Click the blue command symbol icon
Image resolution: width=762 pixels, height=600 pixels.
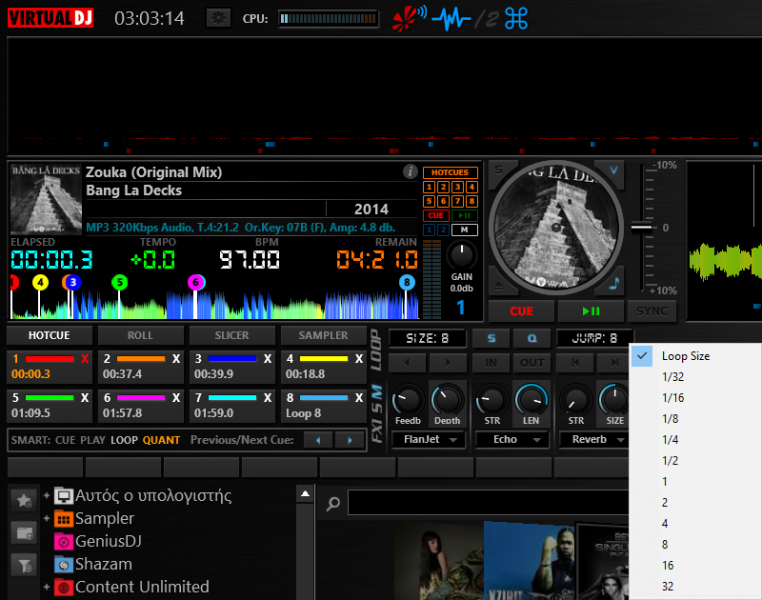[516, 19]
